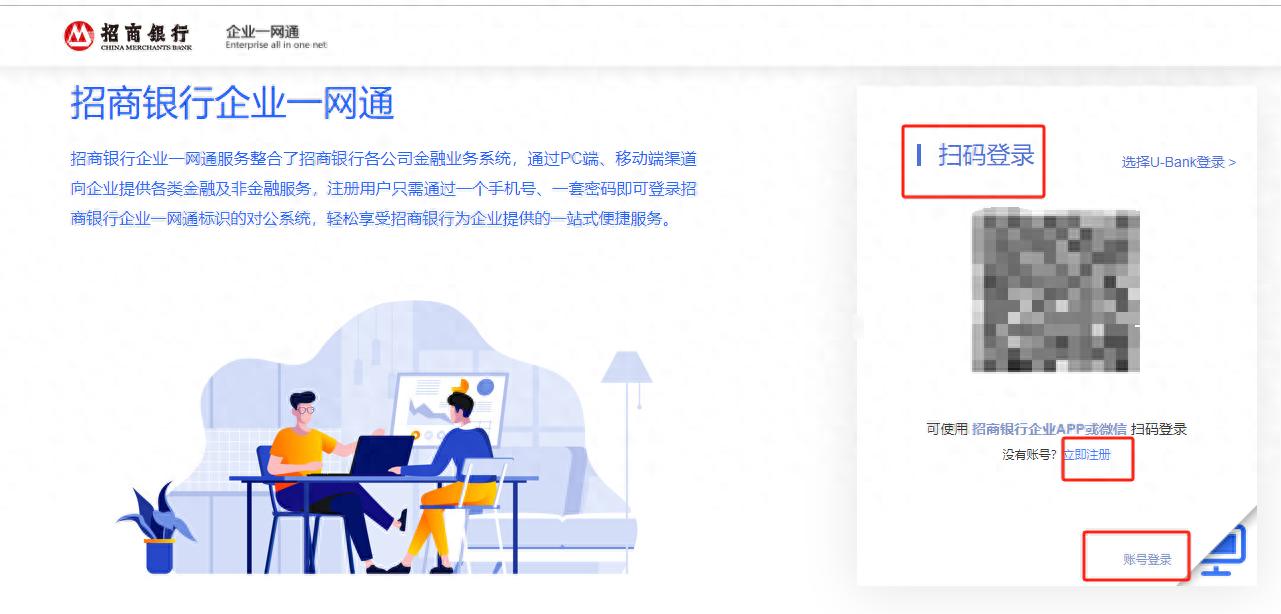Image resolution: width=1281 pixels, height=614 pixels.
Task: Open the 立即注册 register link
Action: 1086,455
